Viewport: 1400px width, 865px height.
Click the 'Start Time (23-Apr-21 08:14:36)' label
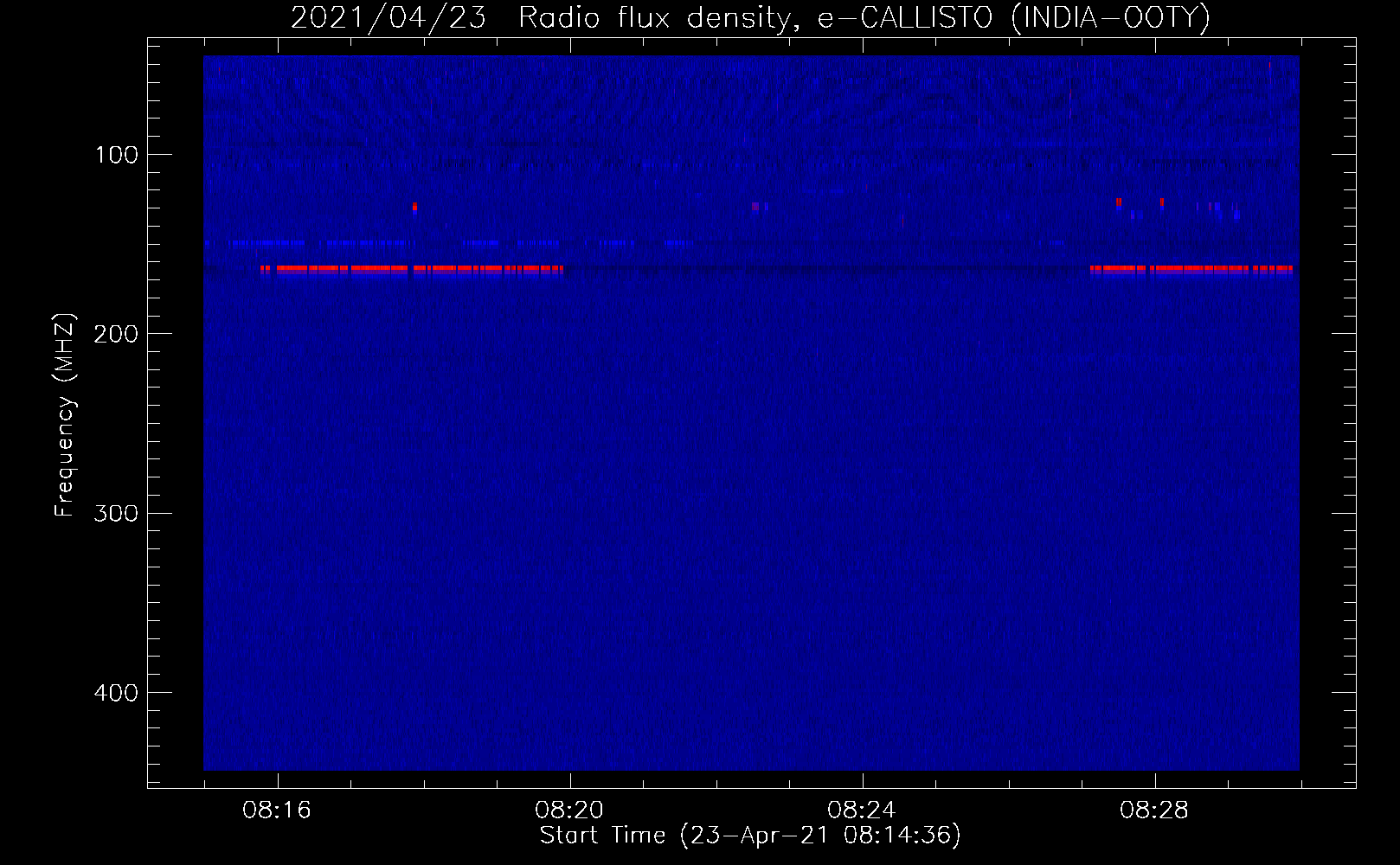point(750,836)
